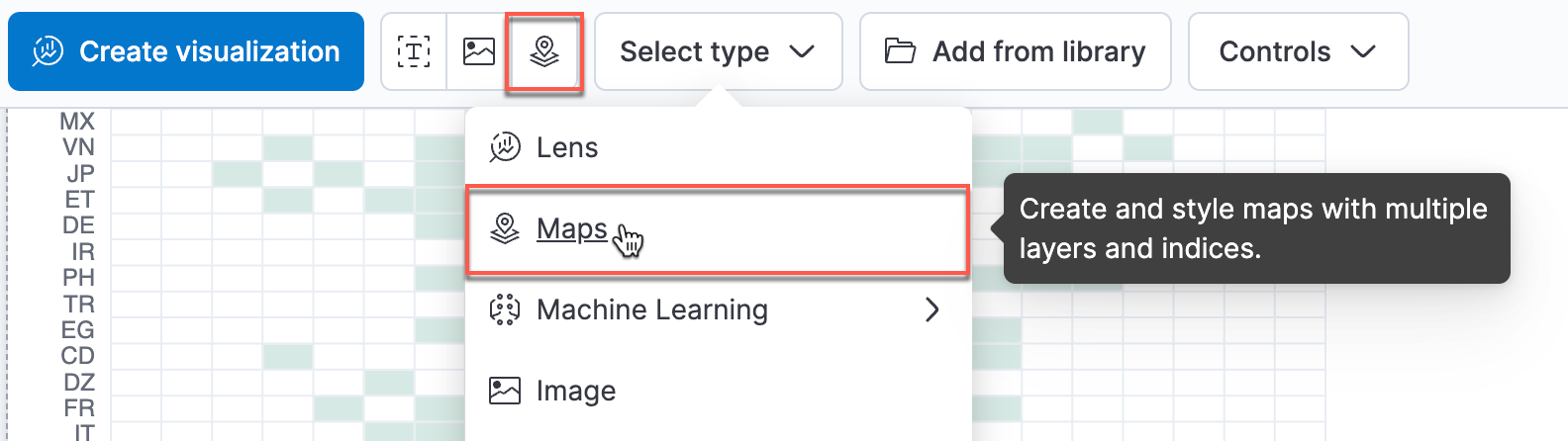Open the Controls dropdown
The width and height of the screenshot is (1568, 441).
point(1299,51)
